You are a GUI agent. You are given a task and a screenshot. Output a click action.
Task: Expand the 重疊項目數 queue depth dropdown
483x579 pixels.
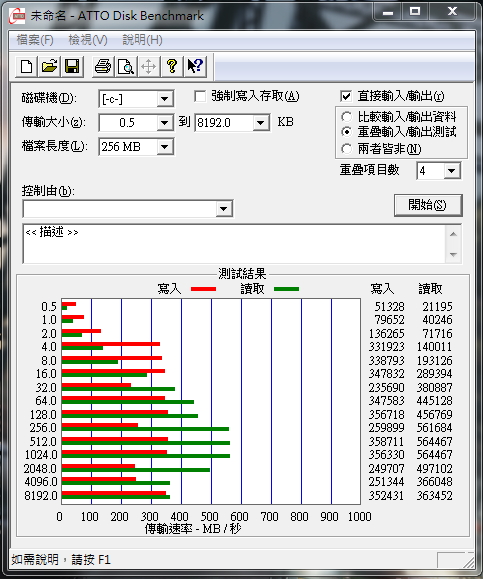[x=452, y=171]
